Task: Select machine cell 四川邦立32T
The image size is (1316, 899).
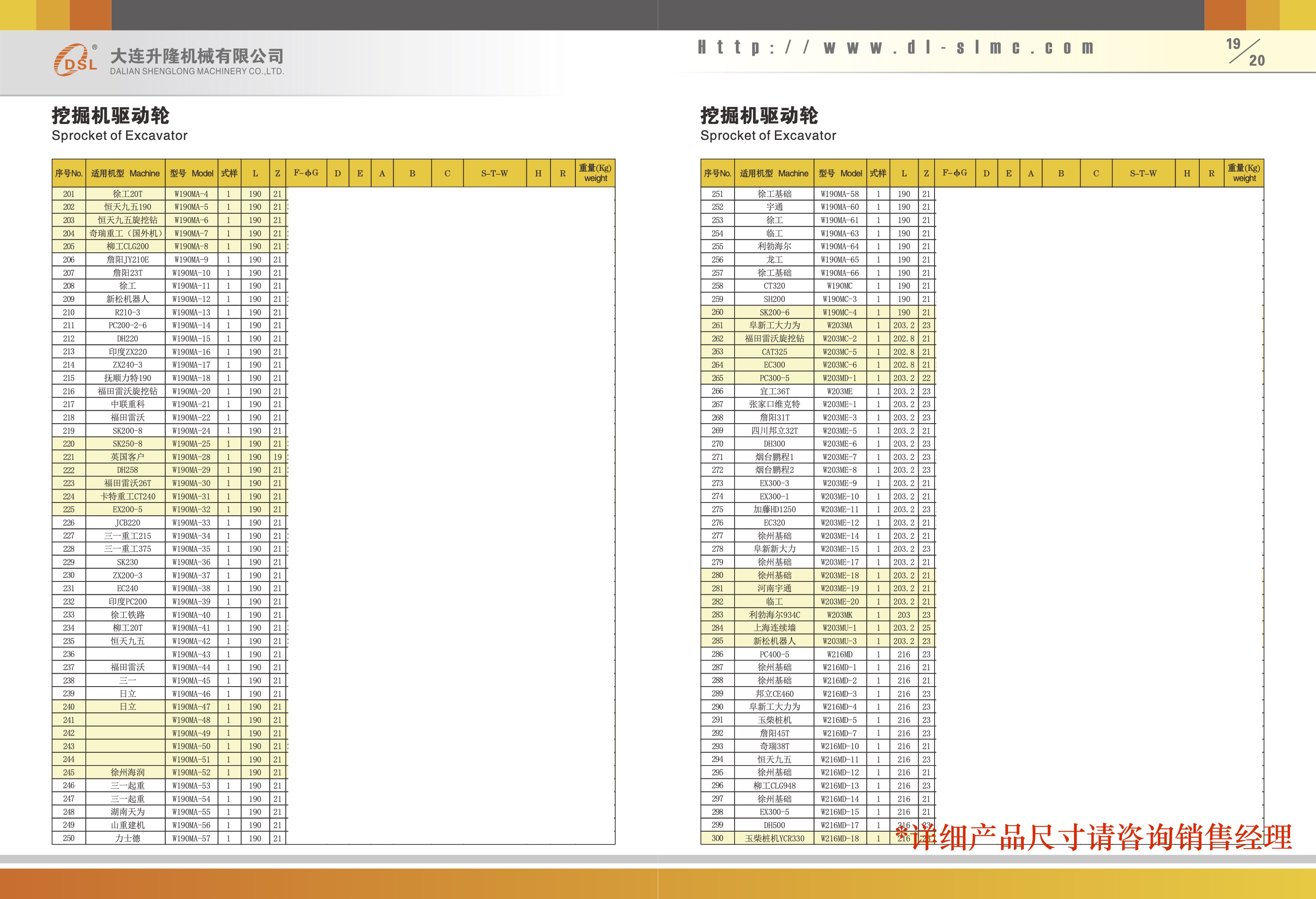Action: click(x=774, y=430)
